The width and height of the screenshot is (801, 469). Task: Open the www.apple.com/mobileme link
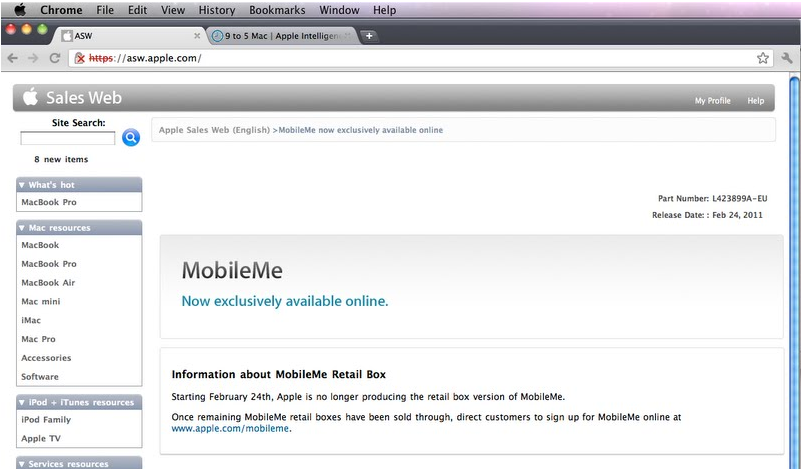coord(230,429)
